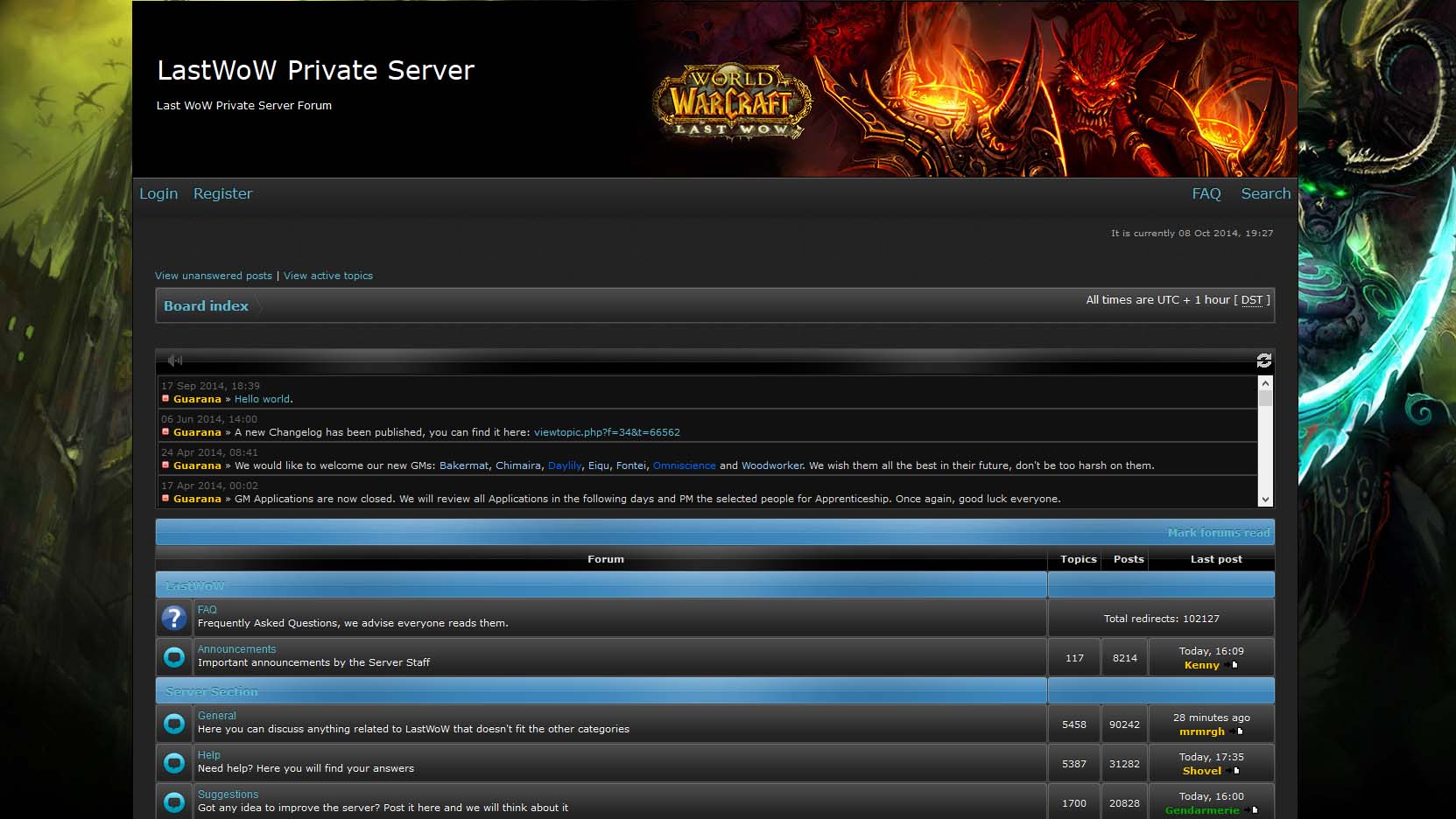
Task: Click the DST abbreviation in timezone note
Action: click(x=1252, y=300)
